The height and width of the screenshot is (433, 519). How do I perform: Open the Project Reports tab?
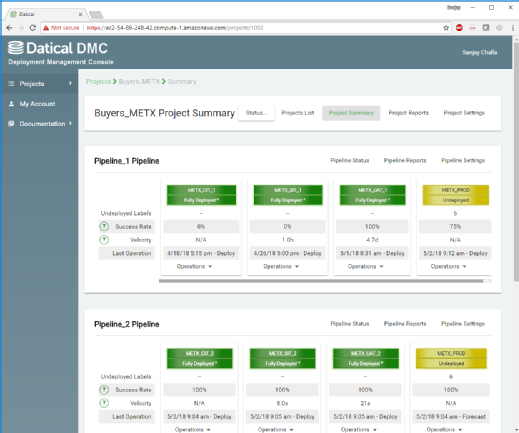tap(409, 113)
